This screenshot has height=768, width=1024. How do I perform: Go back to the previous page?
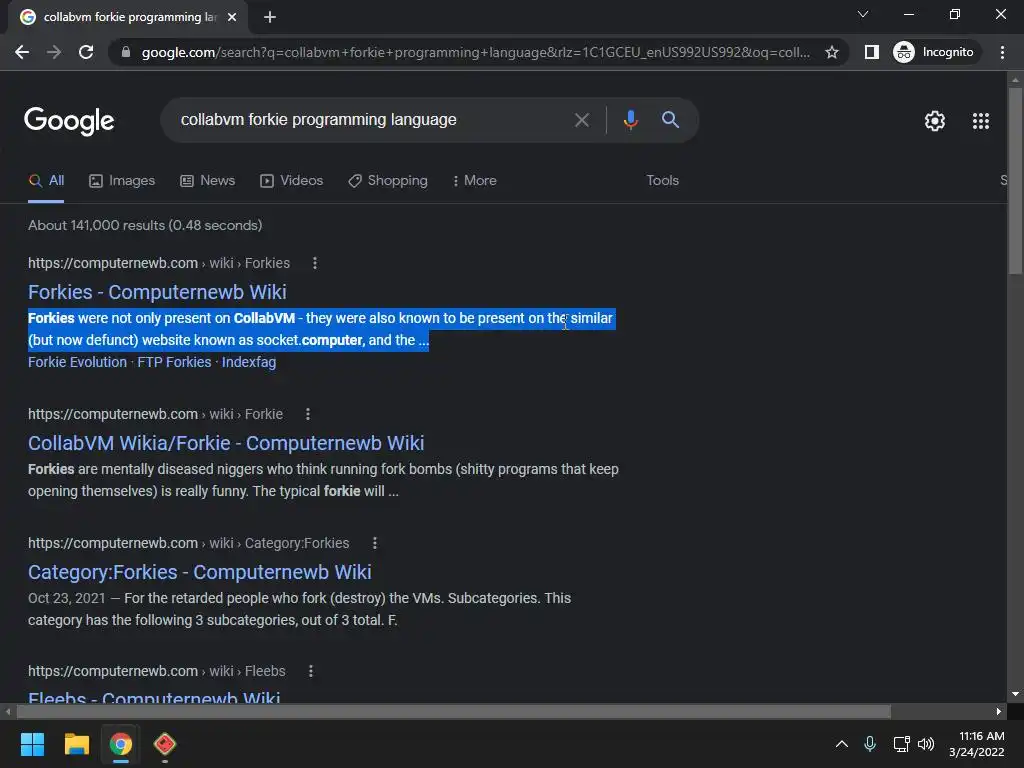point(22,52)
